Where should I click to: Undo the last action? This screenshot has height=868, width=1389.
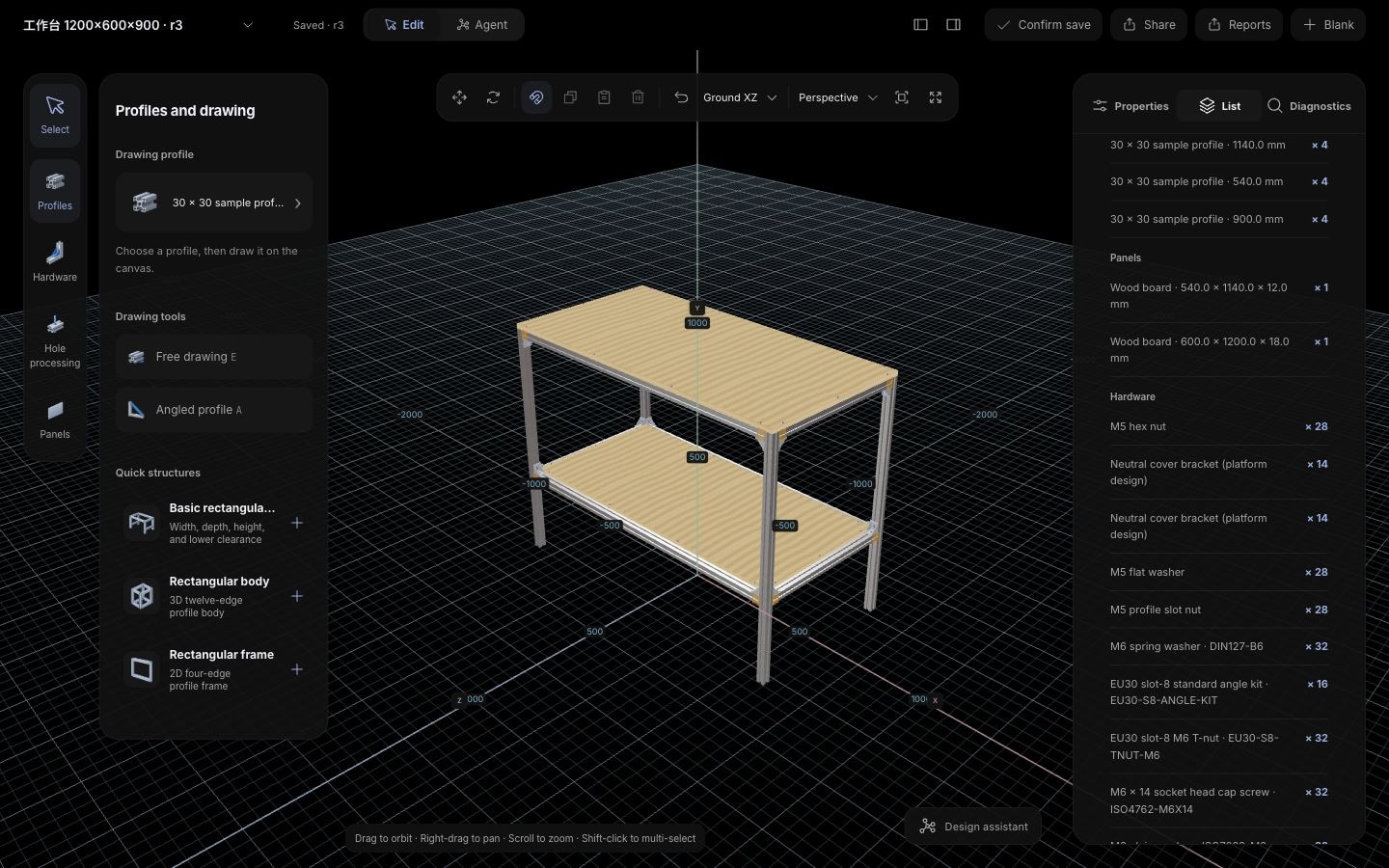(x=681, y=97)
